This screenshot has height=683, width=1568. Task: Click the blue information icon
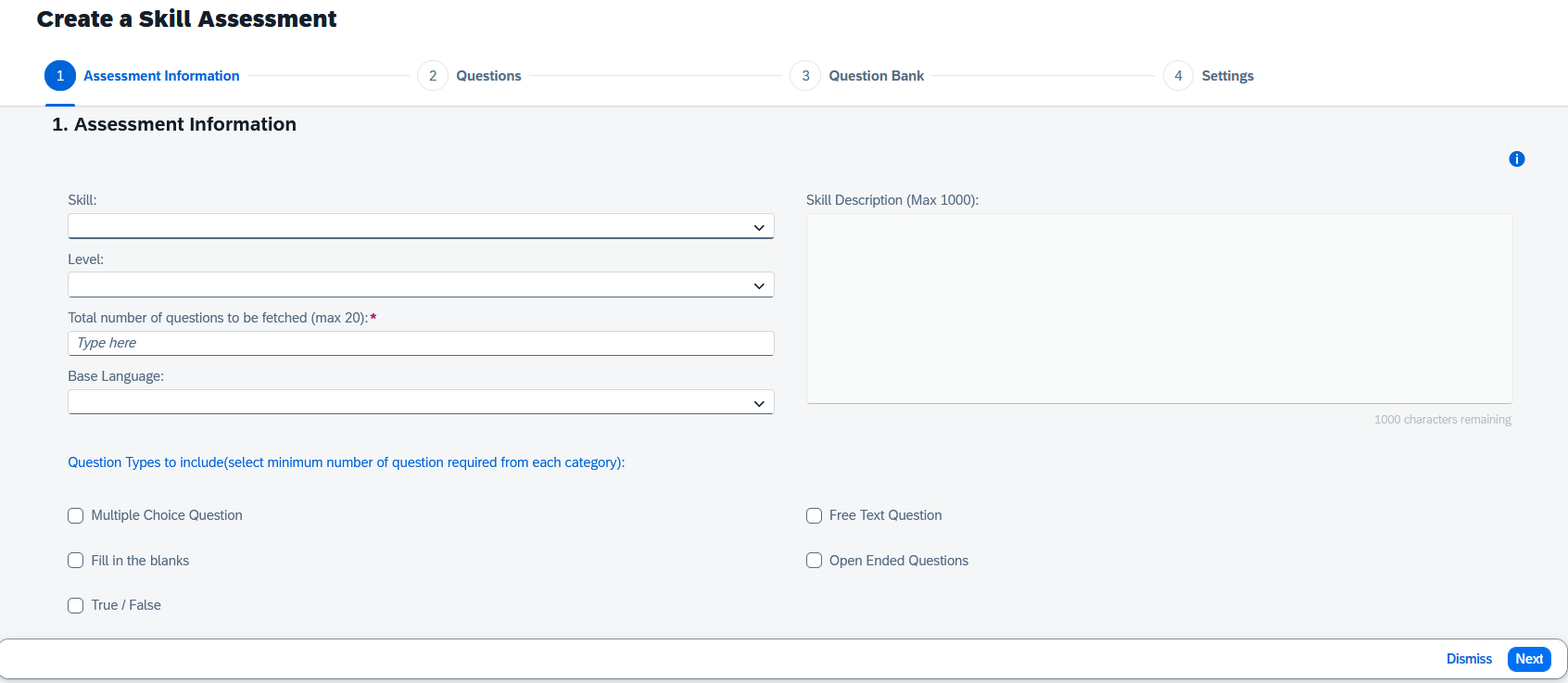pos(1516,159)
